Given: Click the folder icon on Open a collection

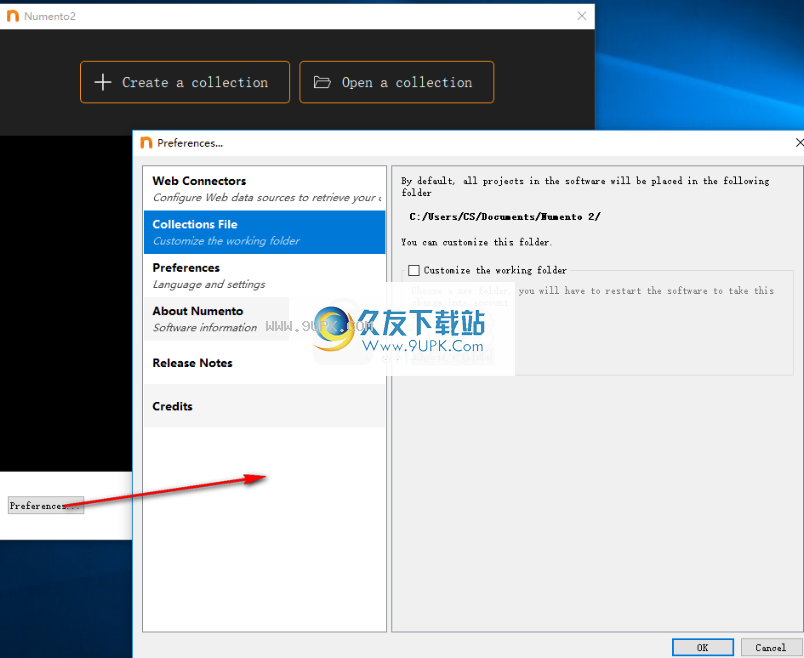Looking at the screenshot, I should click(322, 82).
